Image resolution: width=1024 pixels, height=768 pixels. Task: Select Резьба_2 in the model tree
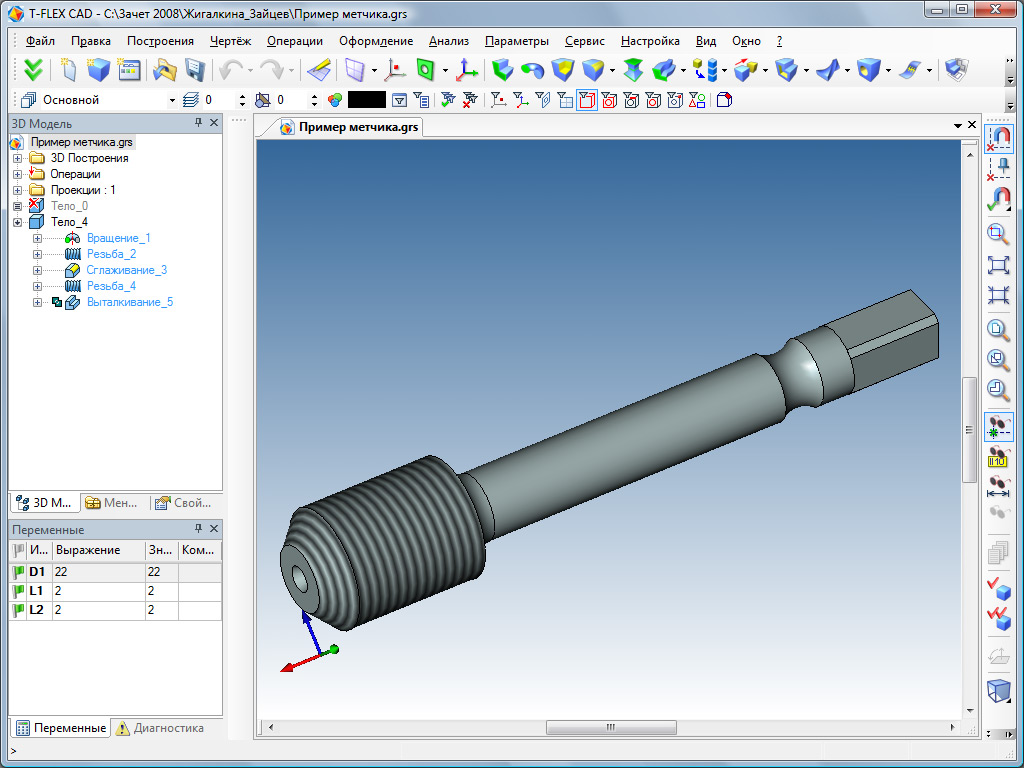click(x=111, y=254)
